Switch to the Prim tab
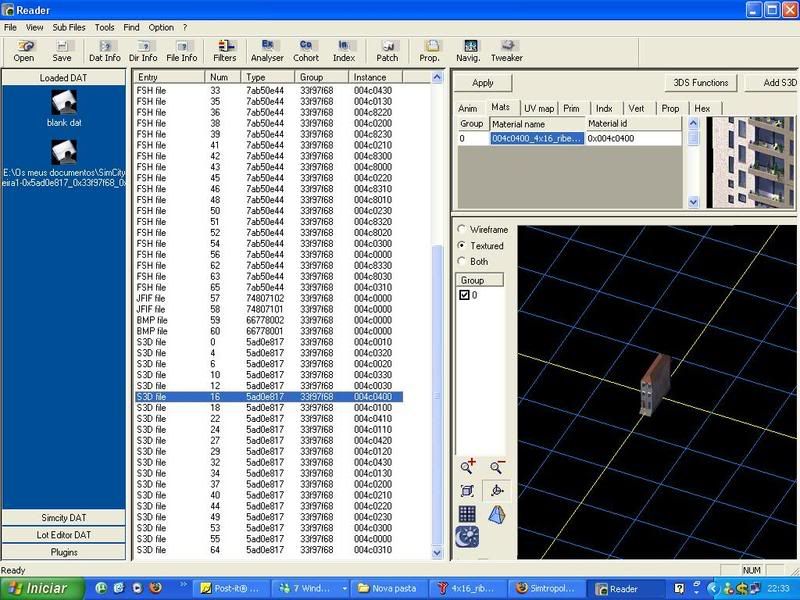This screenshot has width=800, height=600. tap(571, 108)
